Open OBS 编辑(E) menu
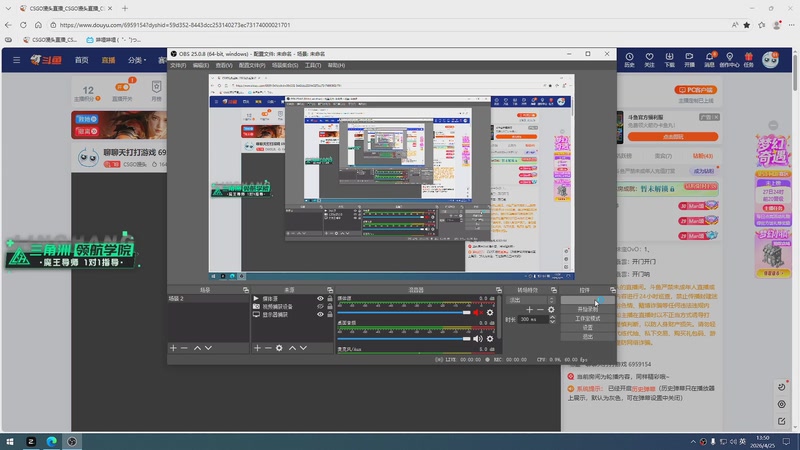 pos(201,65)
